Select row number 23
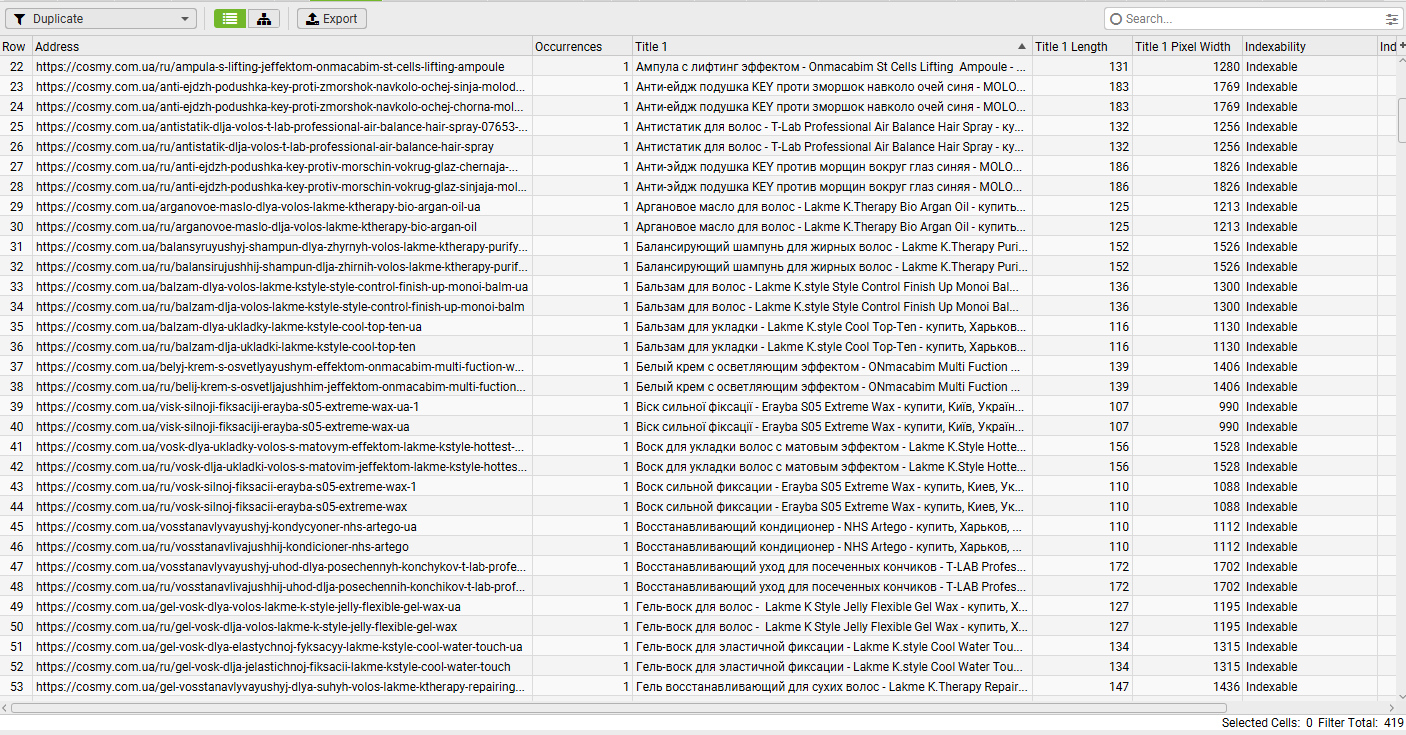Screen dimensions: 1406x735 (x=16, y=87)
